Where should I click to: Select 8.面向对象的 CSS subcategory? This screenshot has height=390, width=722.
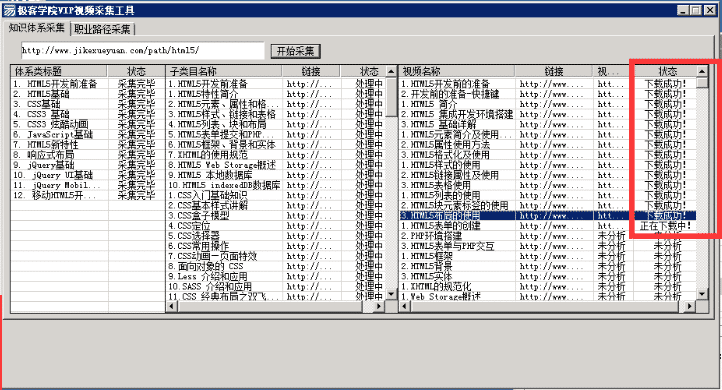click(276, 266)
